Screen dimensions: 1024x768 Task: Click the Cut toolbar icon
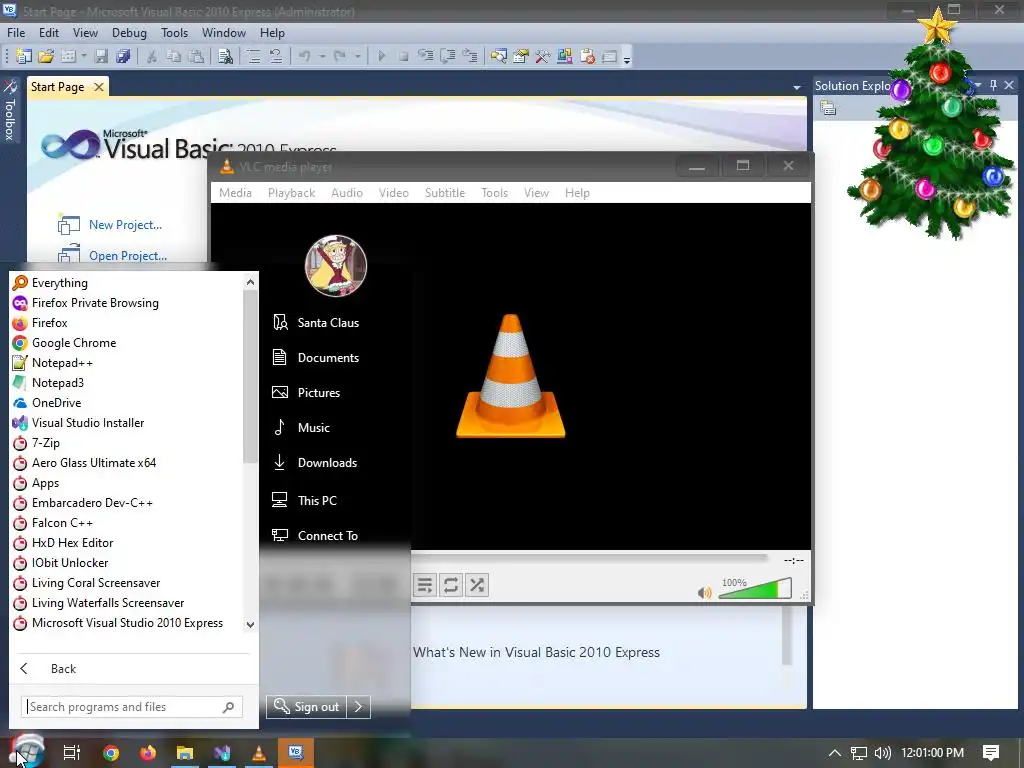click(x=152, y=57)
